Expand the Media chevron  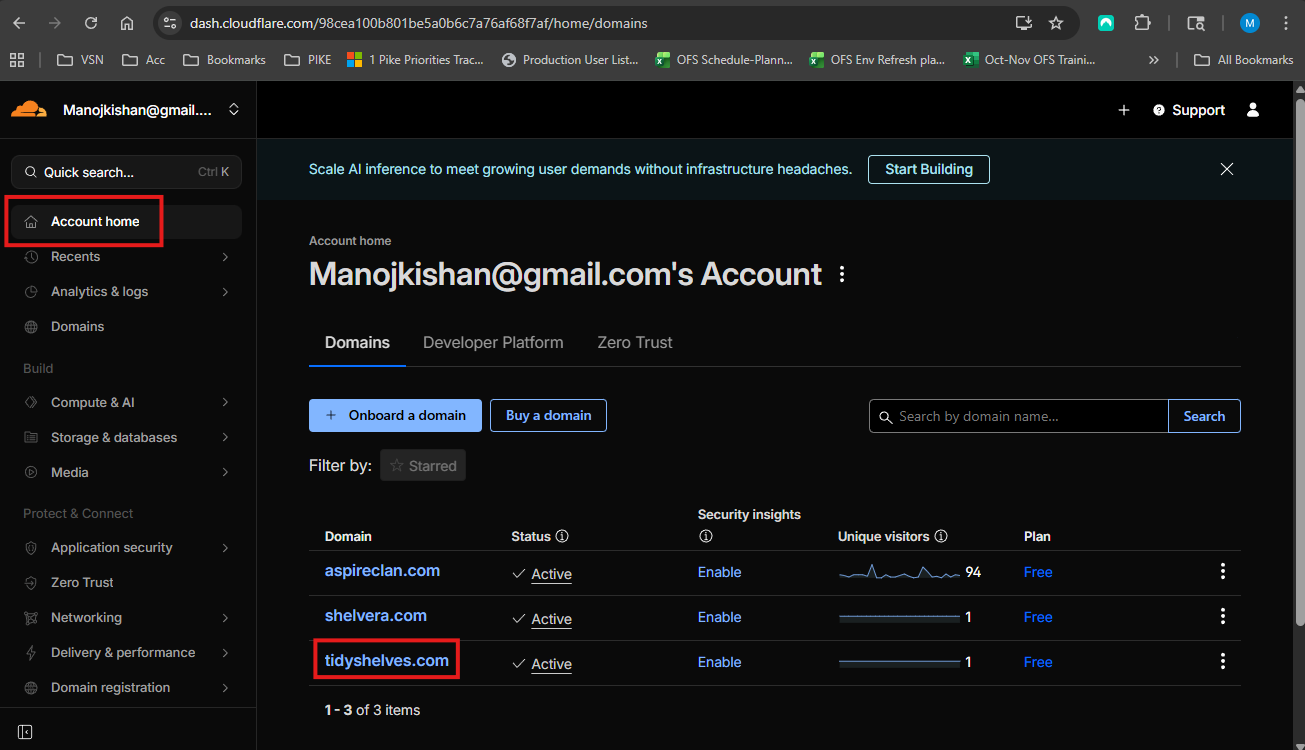coord(225,473)
